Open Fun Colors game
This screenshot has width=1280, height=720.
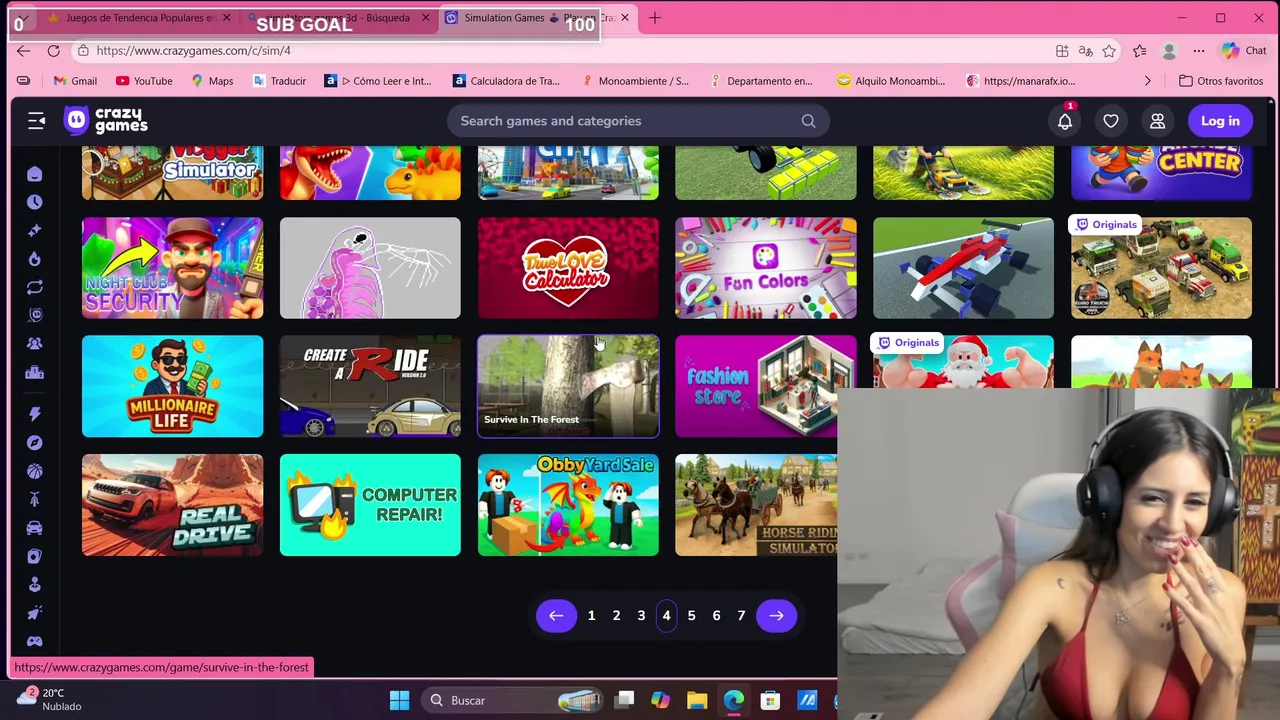pyautogui.click(x=766, y=268)
